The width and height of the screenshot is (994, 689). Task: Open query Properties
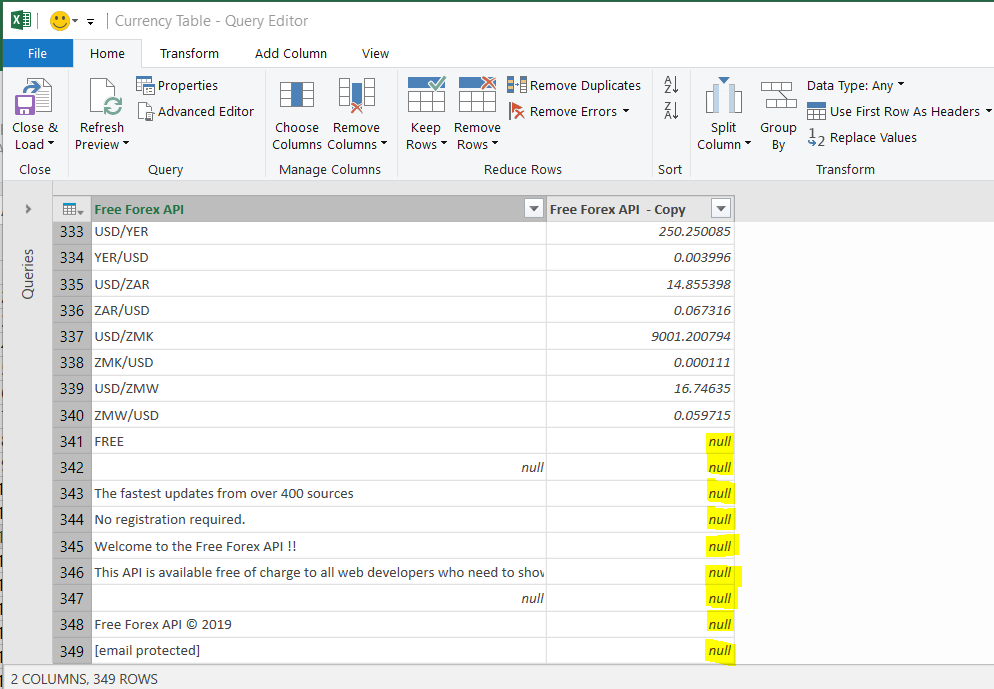tap(177, 85)
